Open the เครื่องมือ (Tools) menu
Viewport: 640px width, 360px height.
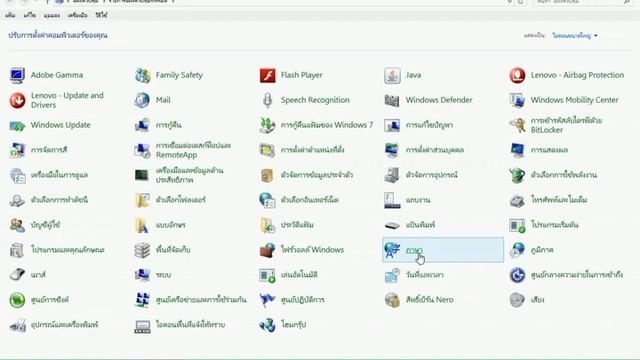point(78,15)
